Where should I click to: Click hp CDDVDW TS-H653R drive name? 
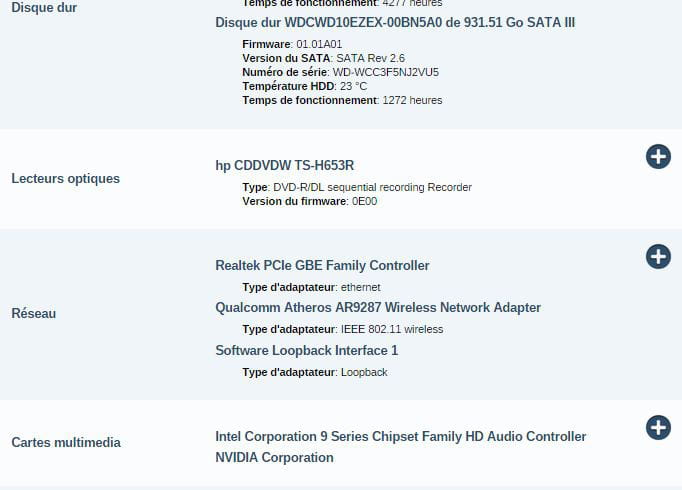285,166
